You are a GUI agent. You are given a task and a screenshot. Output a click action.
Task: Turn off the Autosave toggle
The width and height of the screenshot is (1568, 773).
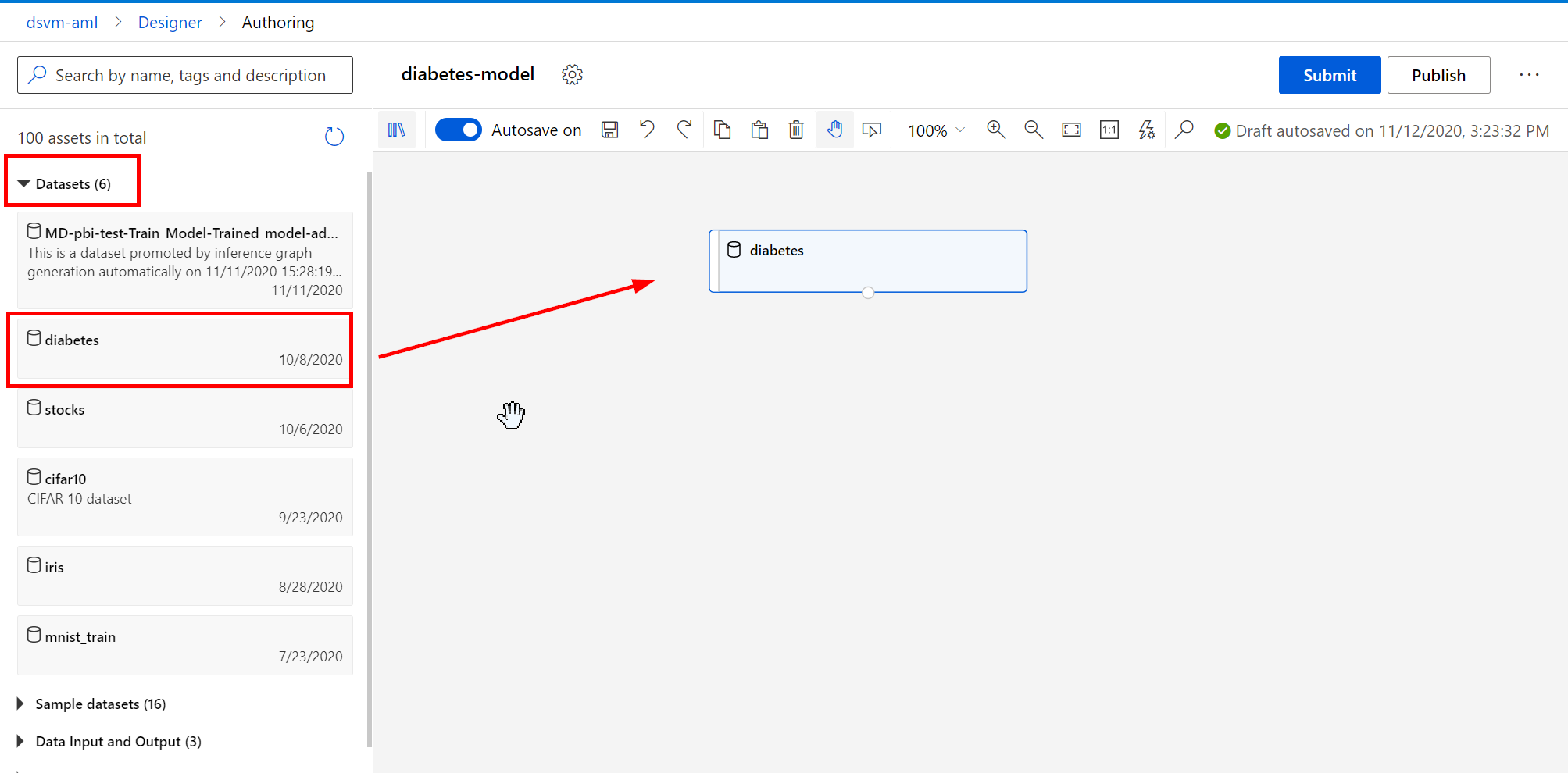[459, 130]
